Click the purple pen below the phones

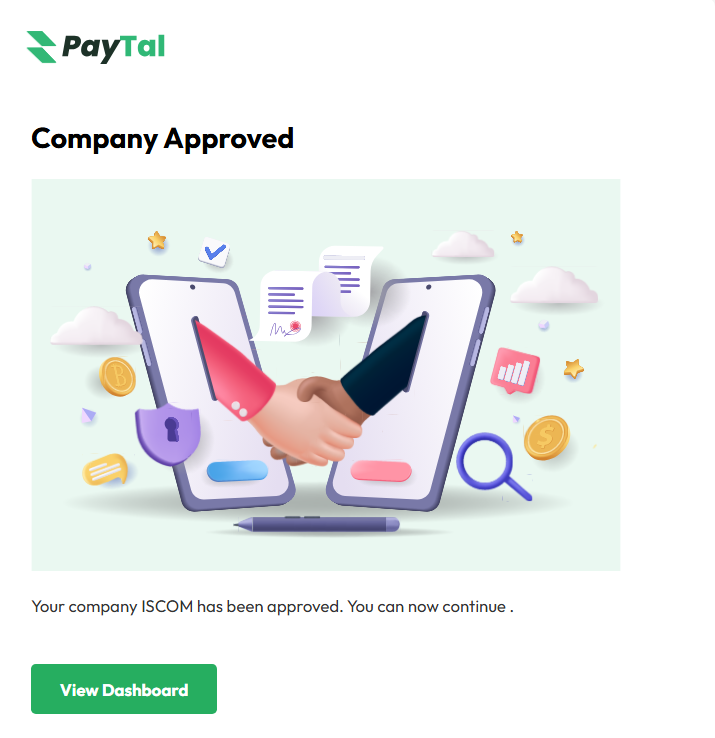pos(317,524)
